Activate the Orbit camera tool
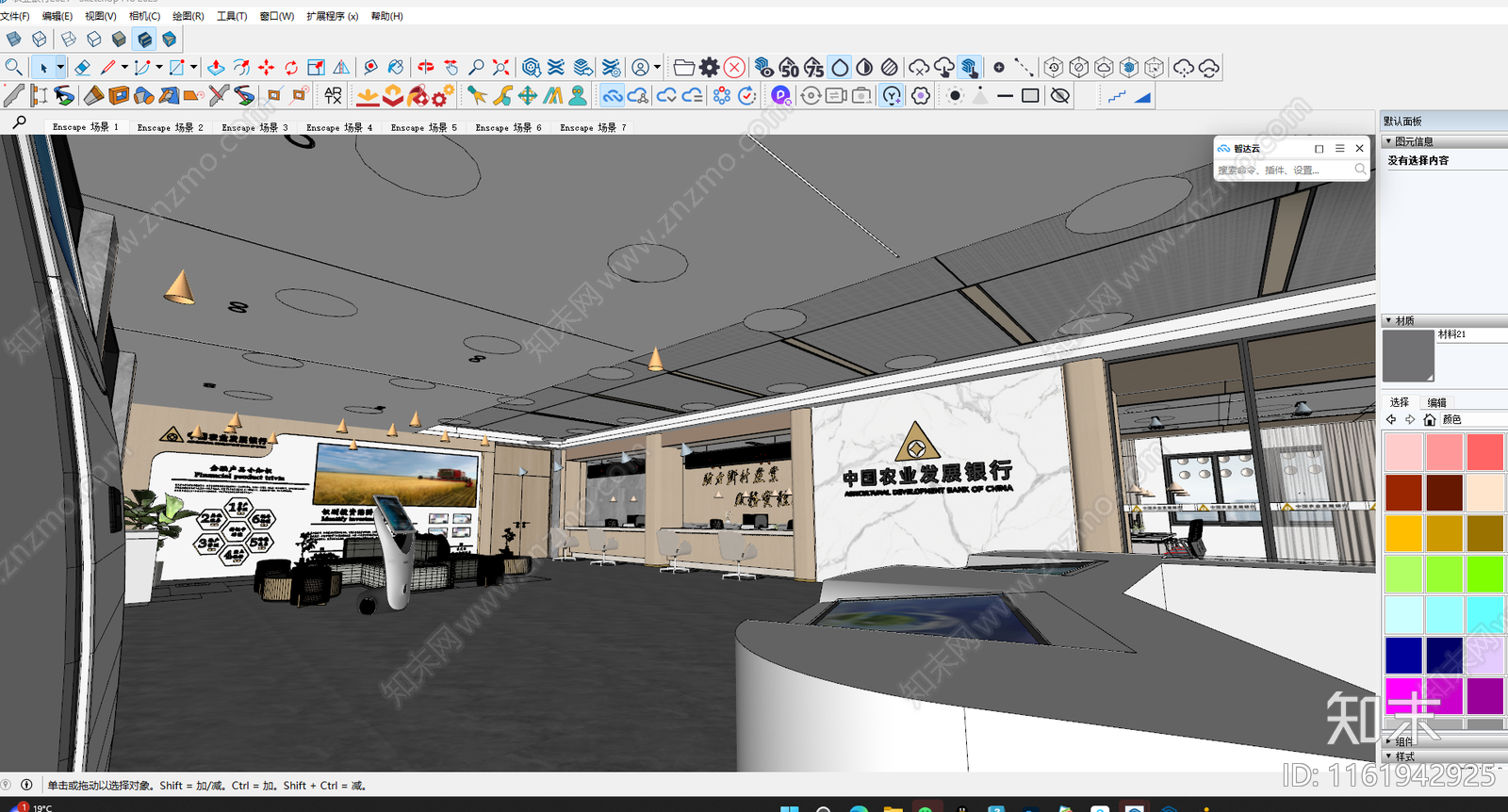The image size is (1508, 812). [426, 68]
